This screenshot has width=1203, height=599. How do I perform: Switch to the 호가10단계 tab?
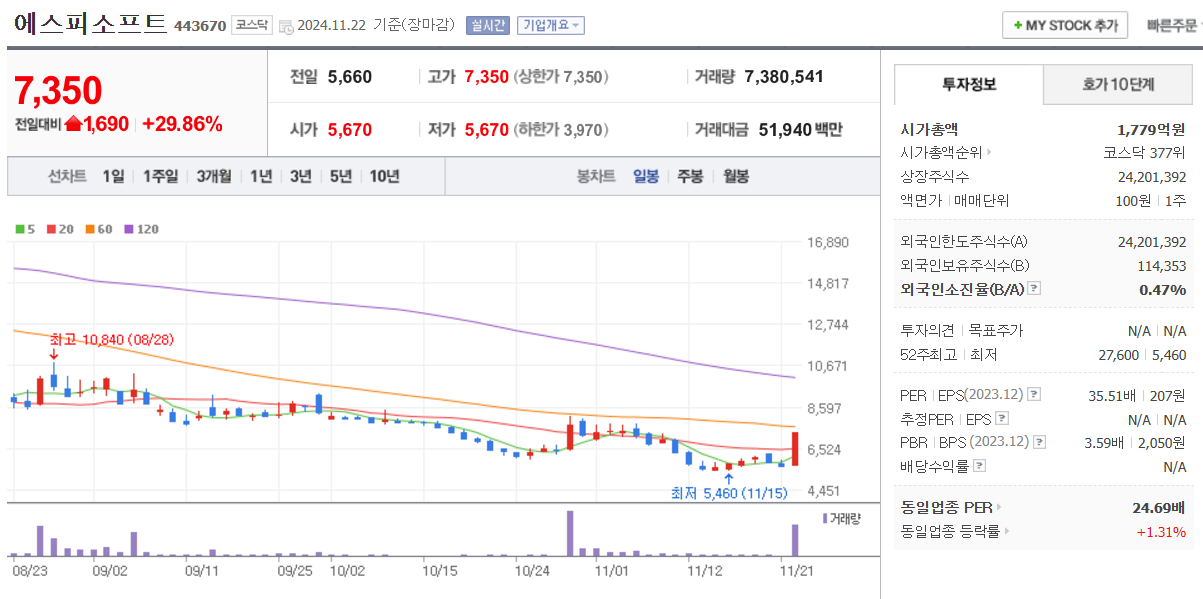1118,85
